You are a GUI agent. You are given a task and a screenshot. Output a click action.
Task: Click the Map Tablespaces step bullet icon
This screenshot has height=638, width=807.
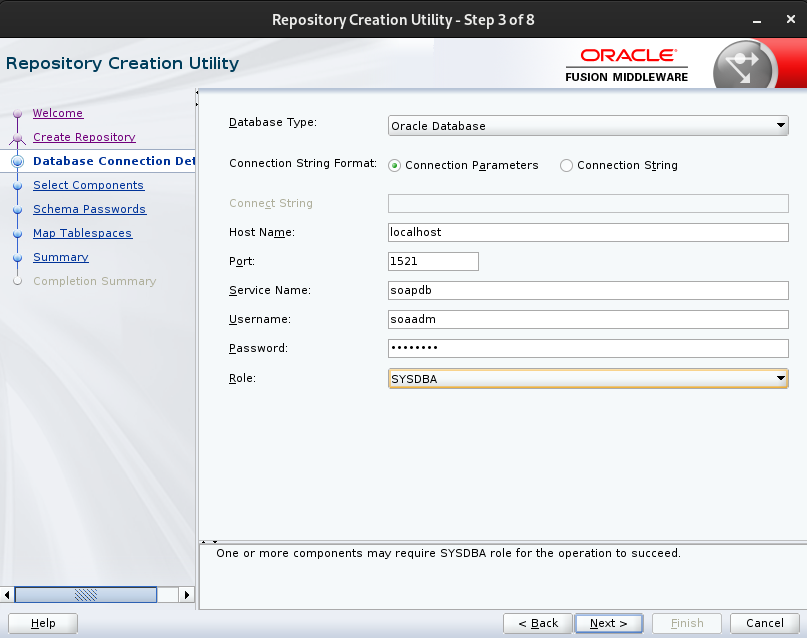[x=17, y=234]
